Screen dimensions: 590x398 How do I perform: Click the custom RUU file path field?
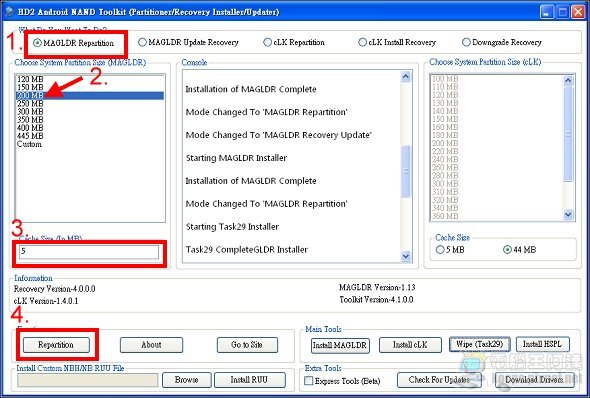[88, 380]
